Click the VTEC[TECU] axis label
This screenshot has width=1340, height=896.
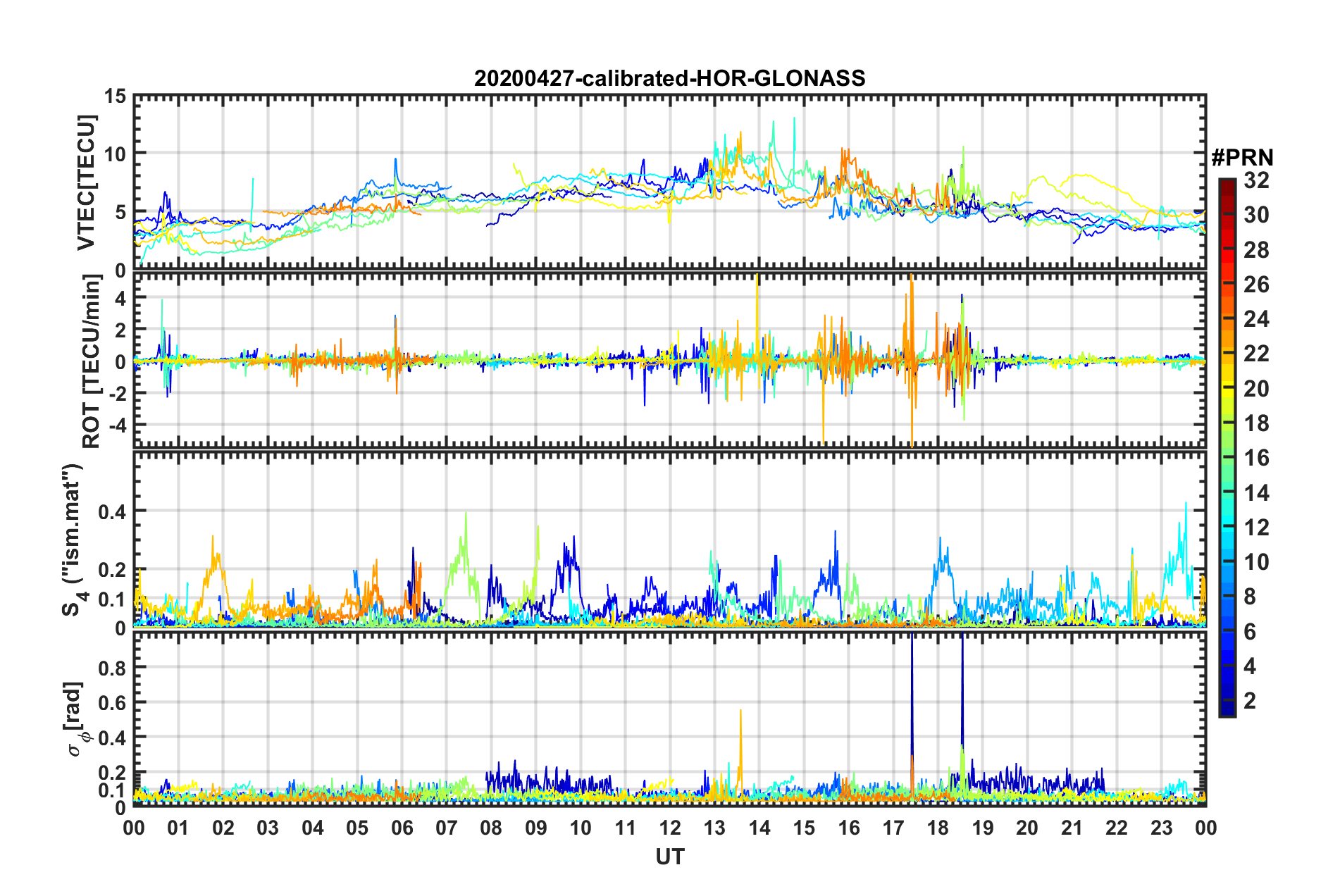86,182
